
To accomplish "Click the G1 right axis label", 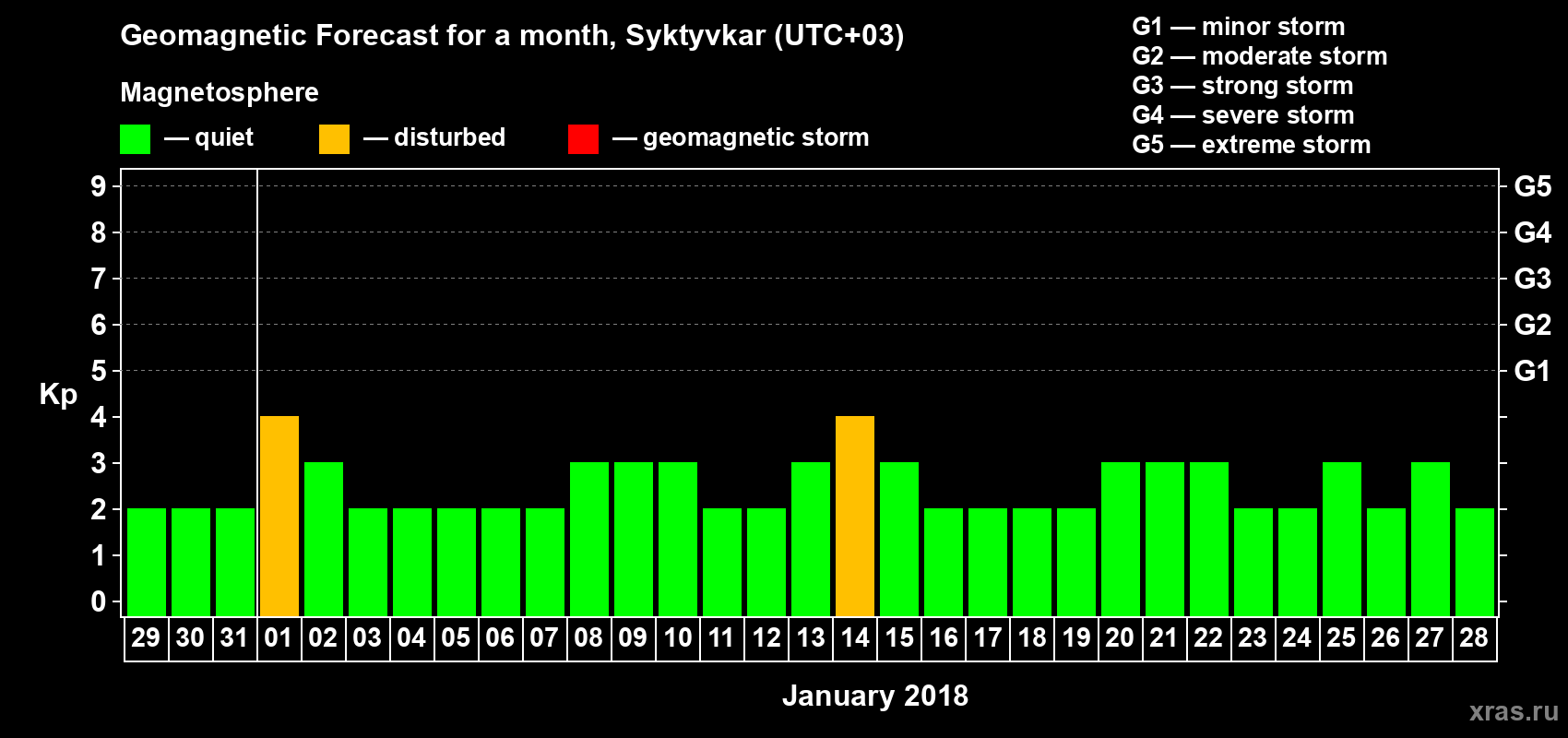I will [1533, 371].
